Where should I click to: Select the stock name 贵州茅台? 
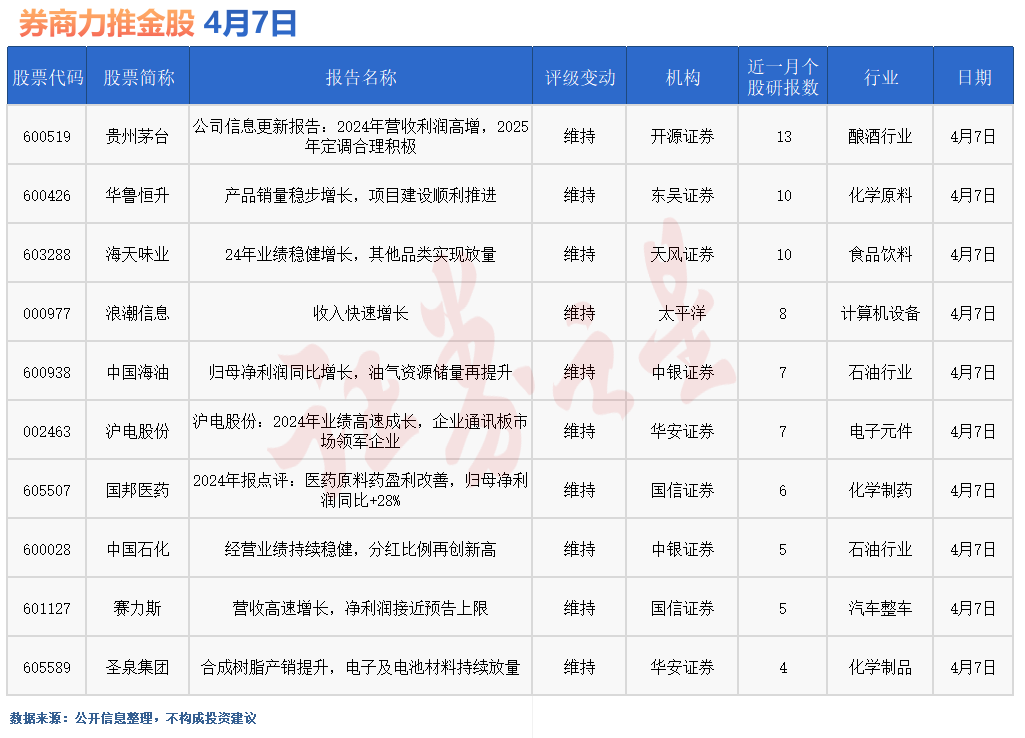point(136,135)
